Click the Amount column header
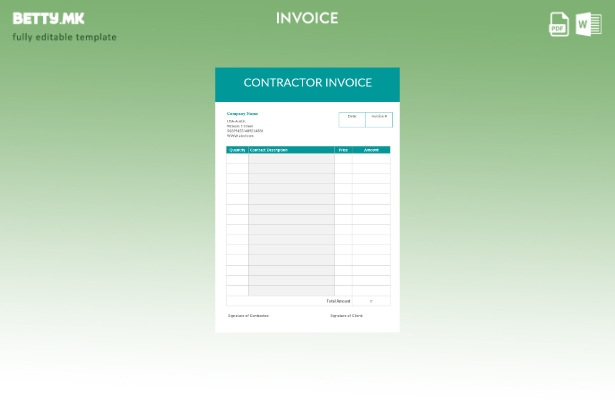 point(371,150)
